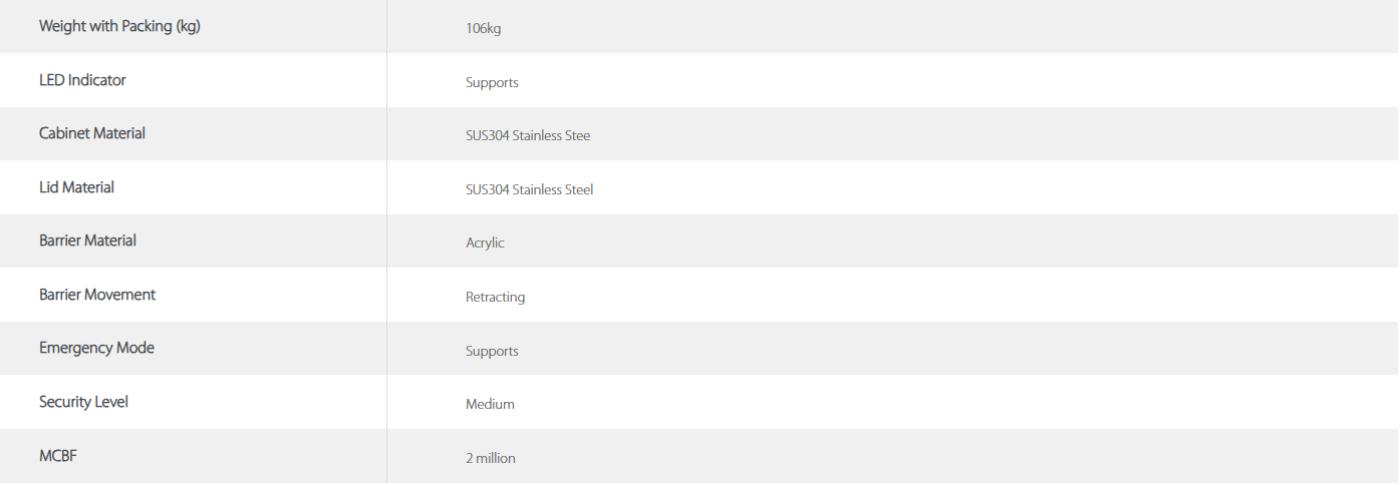Click the Cabinet Material label

tap(92, 134)
